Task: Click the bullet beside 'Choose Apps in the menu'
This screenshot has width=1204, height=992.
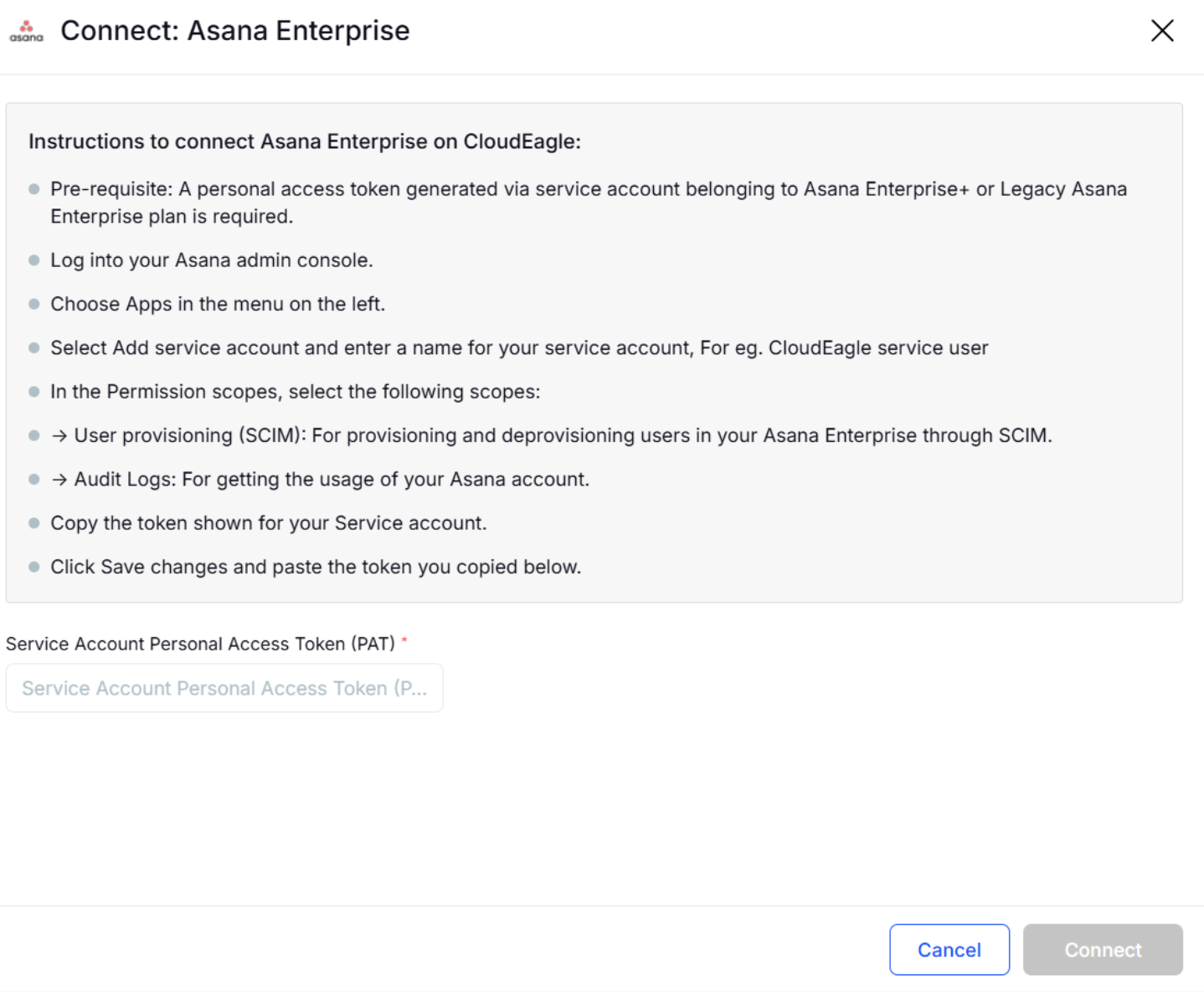Action: (x=33, y=304)
